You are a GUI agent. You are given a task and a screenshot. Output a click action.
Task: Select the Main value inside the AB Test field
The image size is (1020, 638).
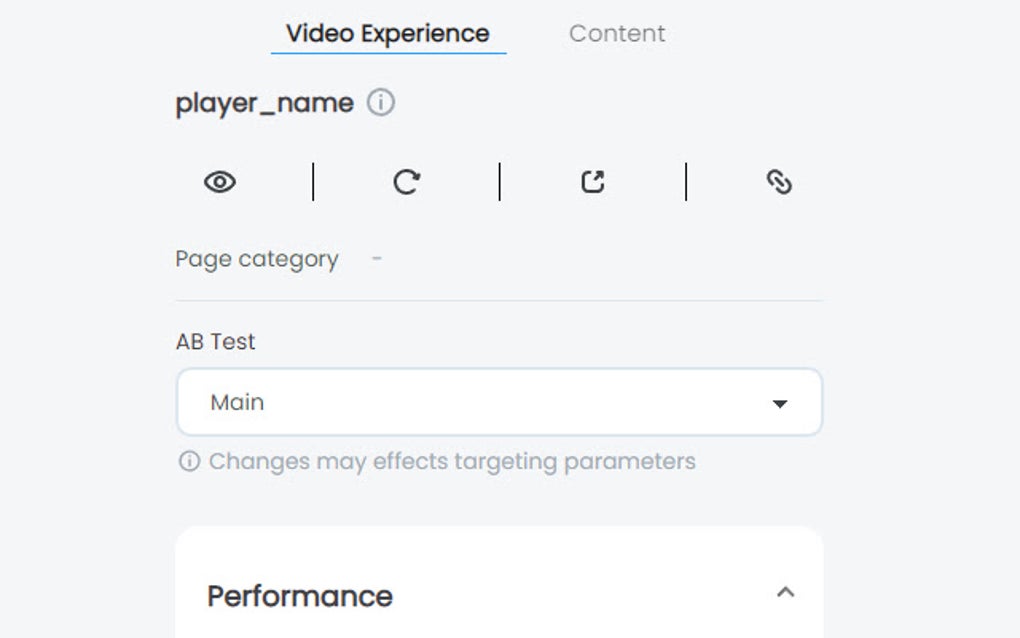236,402
